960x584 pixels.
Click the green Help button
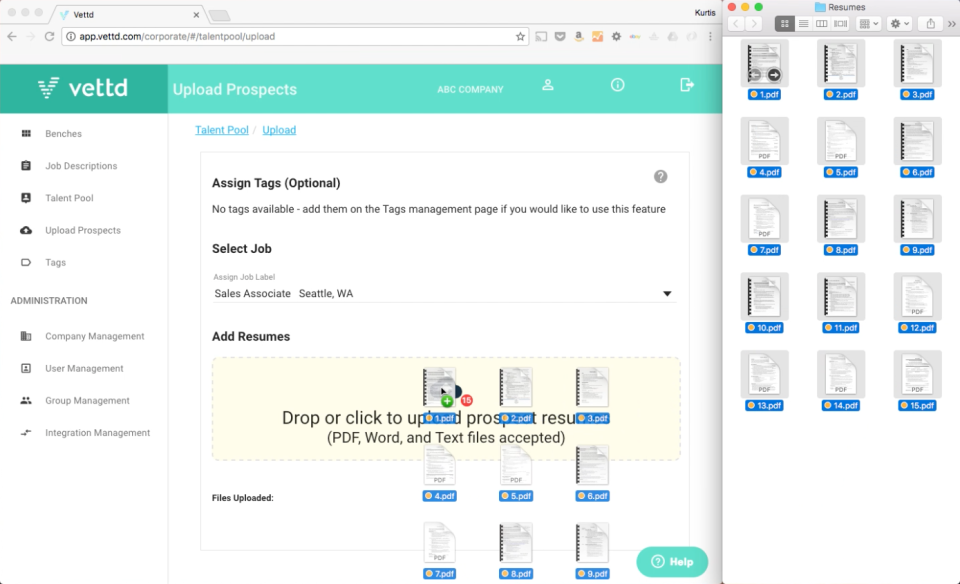click(672, 562)
